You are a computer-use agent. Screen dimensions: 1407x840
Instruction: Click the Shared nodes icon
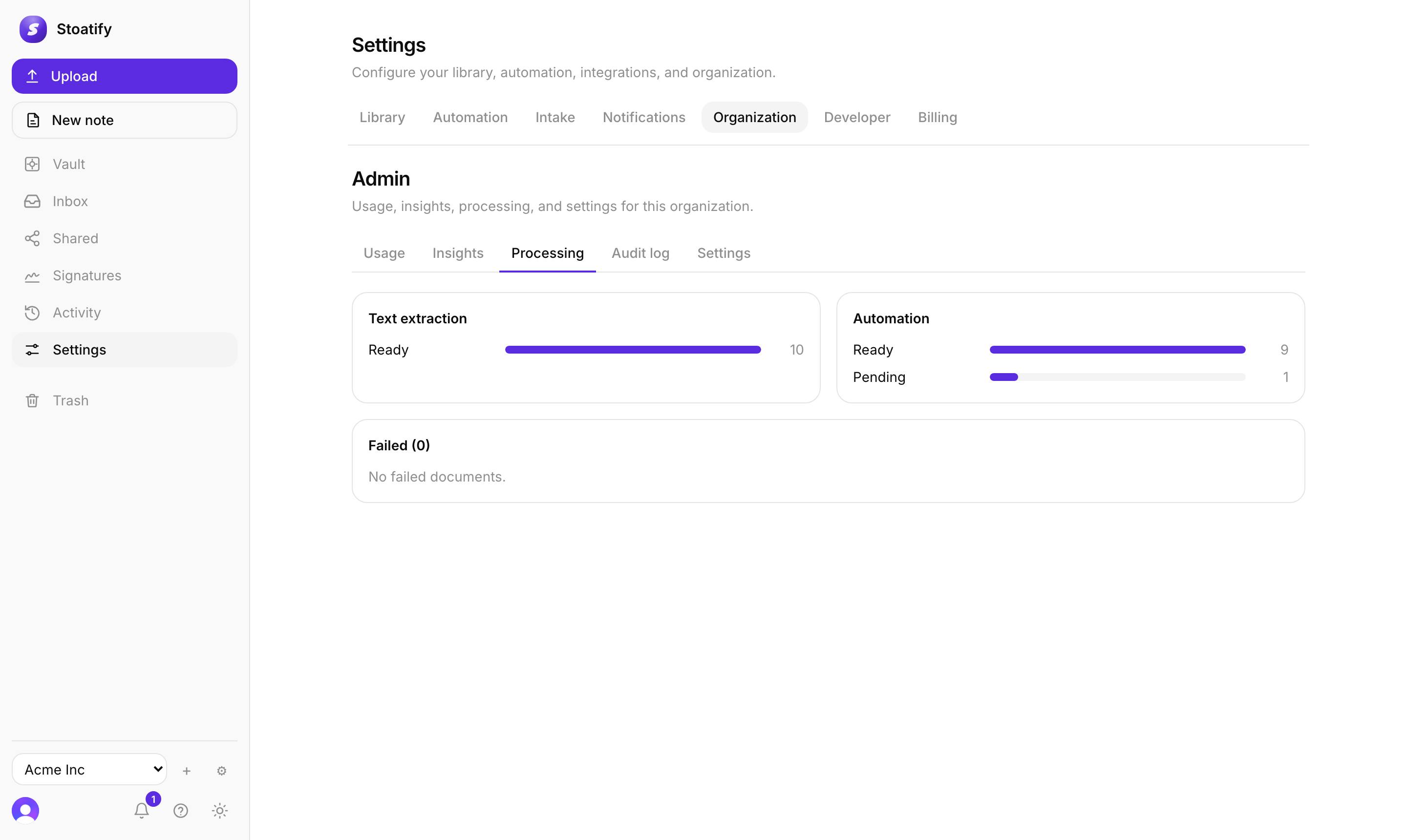click(x=32, y=238)
